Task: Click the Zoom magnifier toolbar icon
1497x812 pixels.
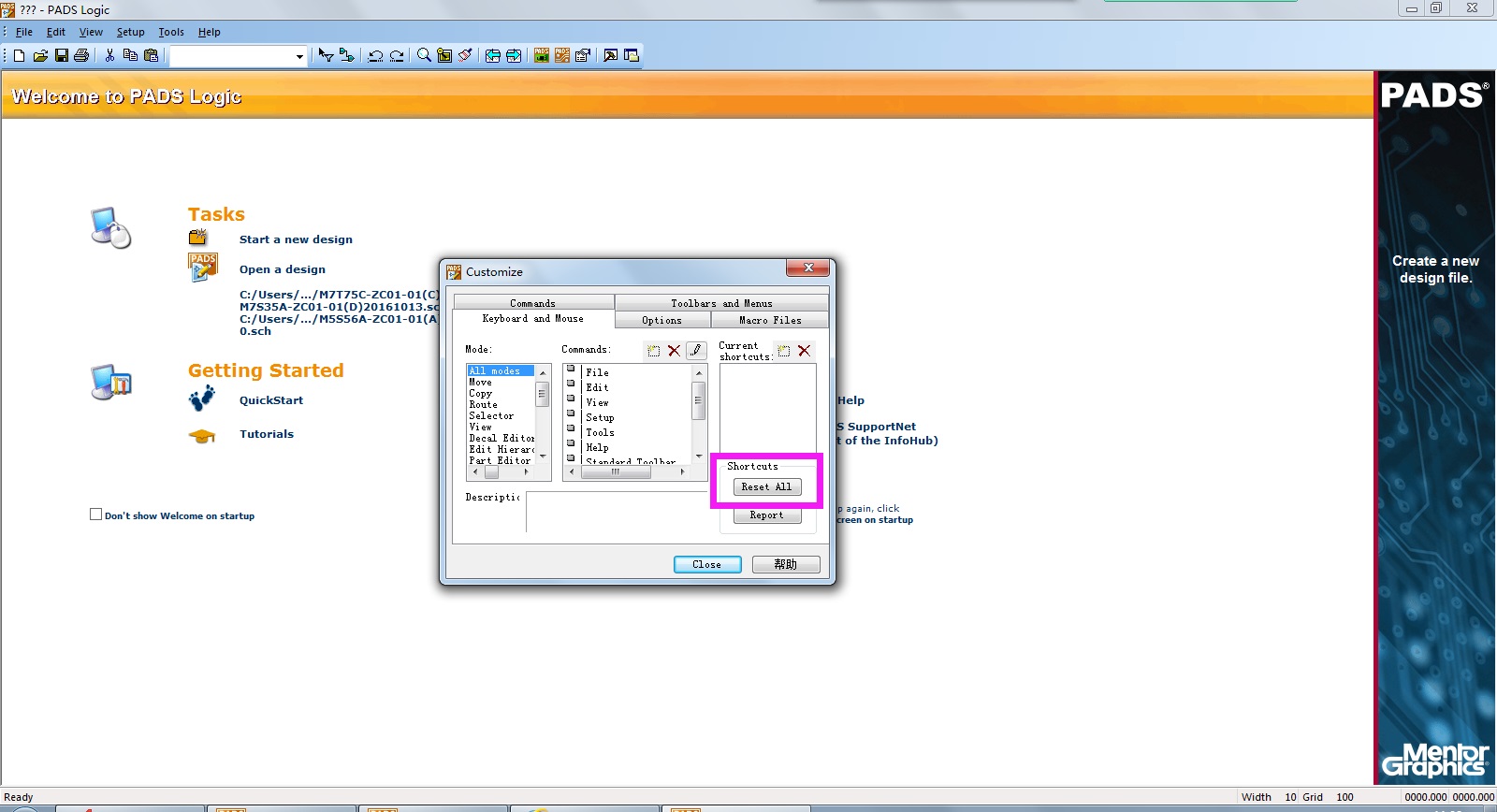Action: (x=424, y=56)
